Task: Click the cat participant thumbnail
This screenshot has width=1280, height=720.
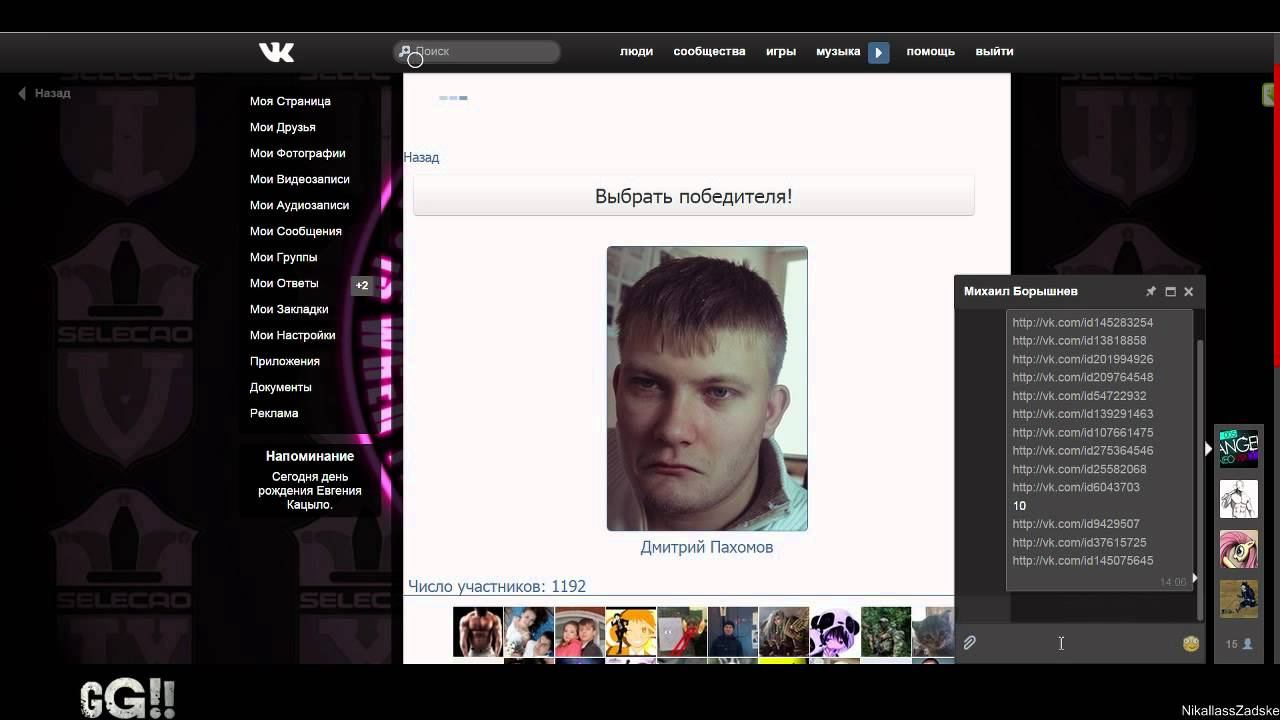Action: pos(933,632)
